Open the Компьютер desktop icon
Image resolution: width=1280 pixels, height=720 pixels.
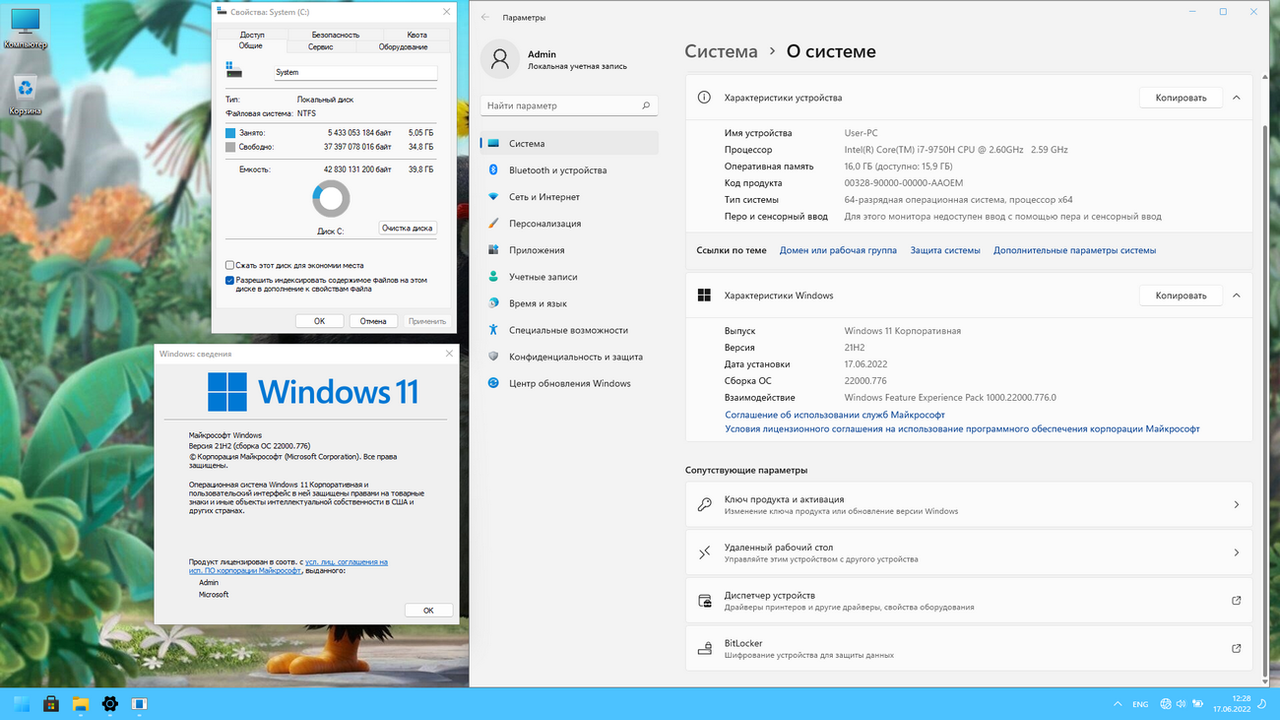(25, 30)
